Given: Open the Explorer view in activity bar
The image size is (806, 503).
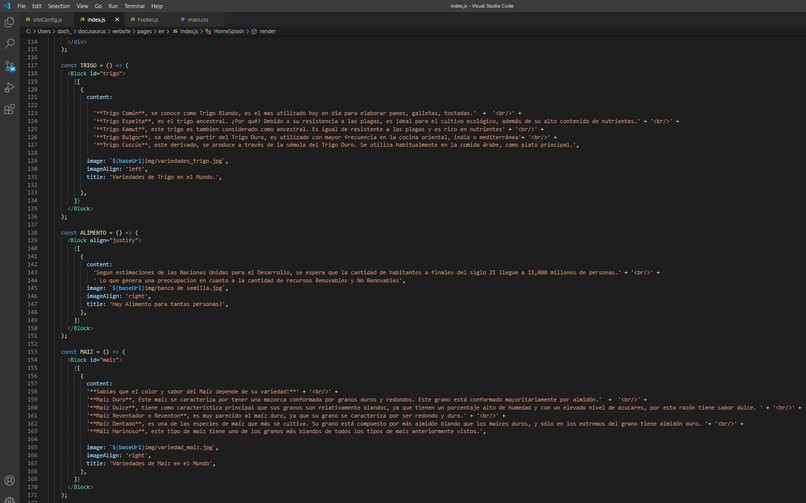Looking at the screenshot, I should (x=9, y=22).
